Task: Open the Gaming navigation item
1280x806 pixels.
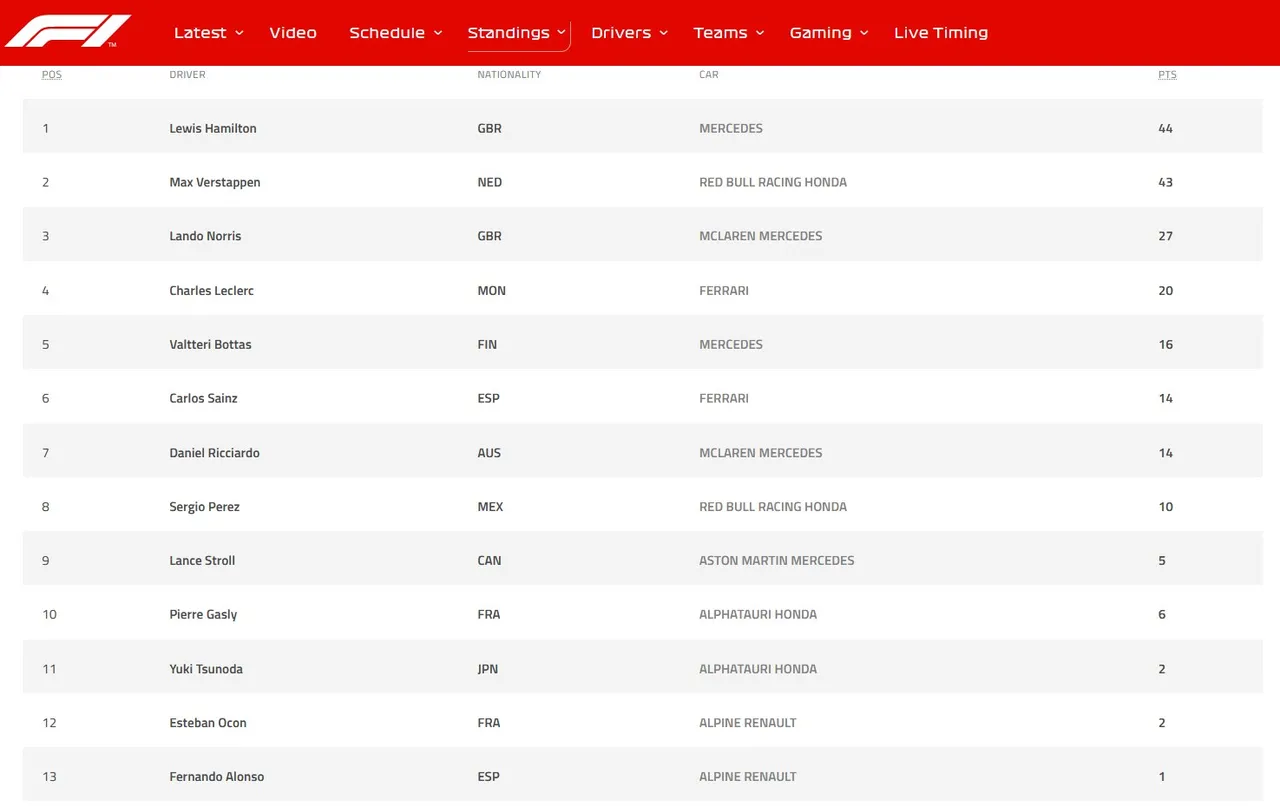Action: point(821,33)
